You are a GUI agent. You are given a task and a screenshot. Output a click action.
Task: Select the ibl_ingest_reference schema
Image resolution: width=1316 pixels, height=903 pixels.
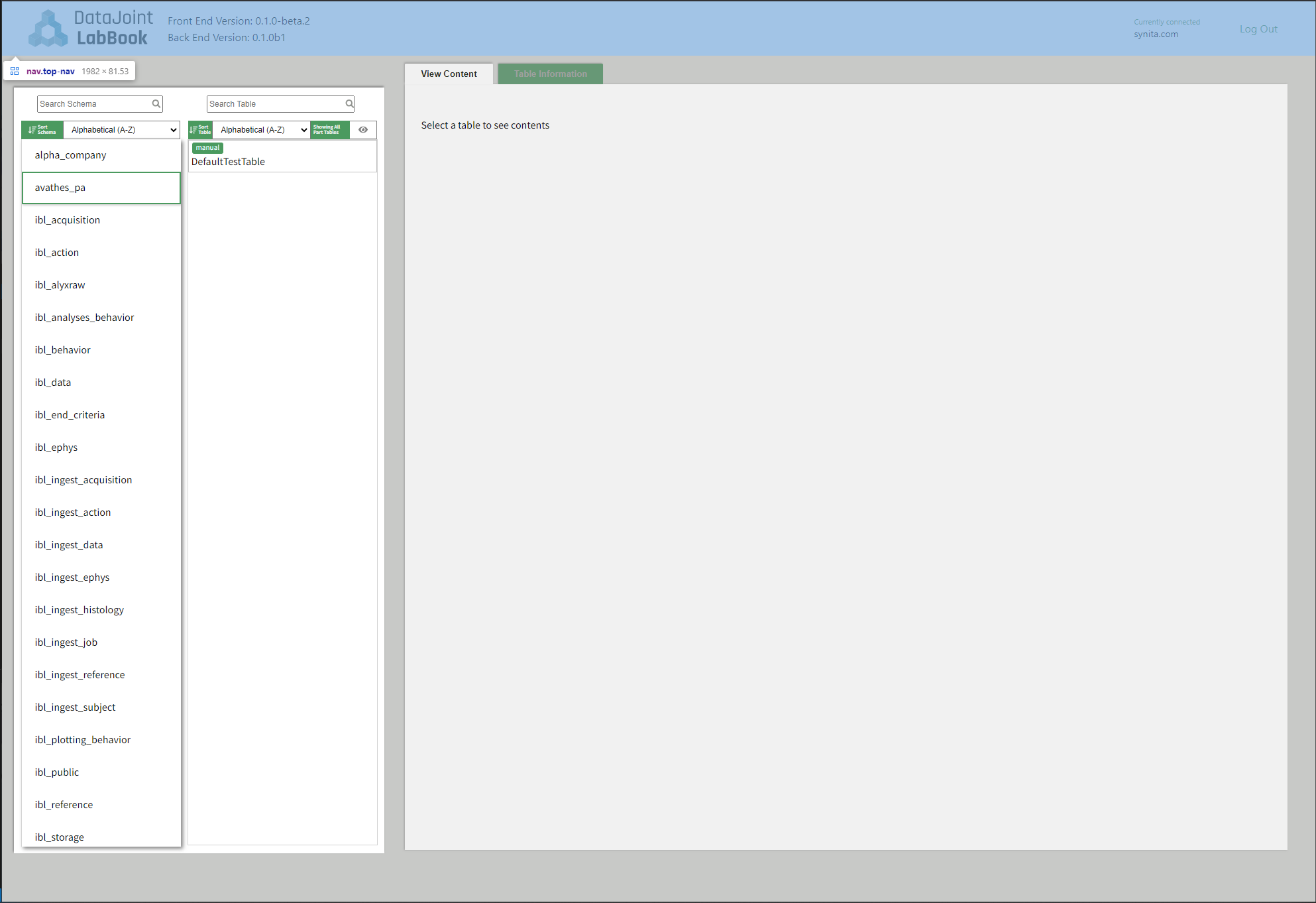coord(101,675)
